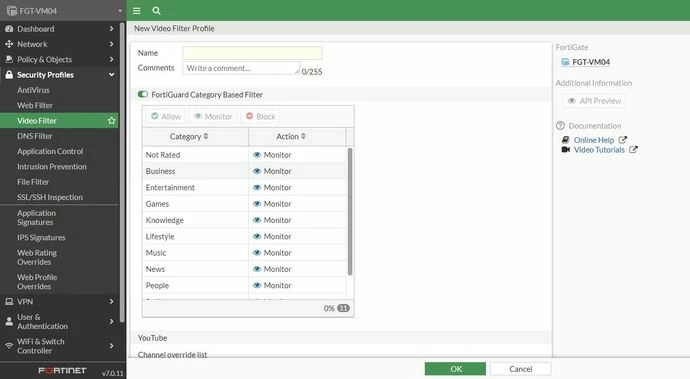Image resolution: width=690 pixels, height=379 pixels.
Task: Click the eye icon in Games row
Action: tap(257, 204)
